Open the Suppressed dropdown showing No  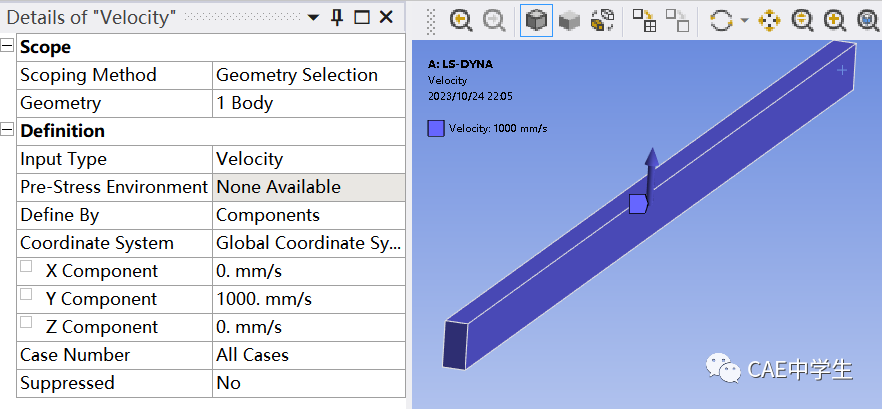click(x=309, y=383)
